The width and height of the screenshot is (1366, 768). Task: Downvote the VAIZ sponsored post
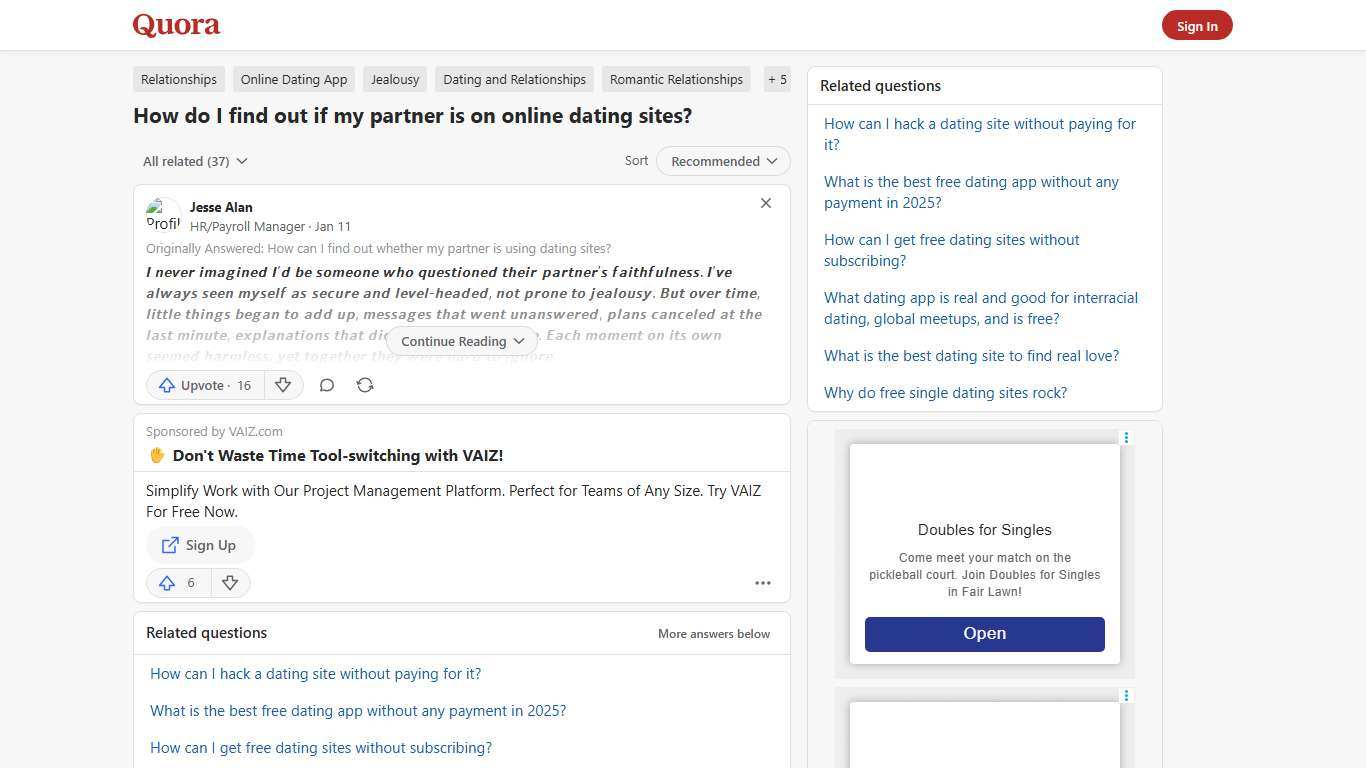coord(230,583)
